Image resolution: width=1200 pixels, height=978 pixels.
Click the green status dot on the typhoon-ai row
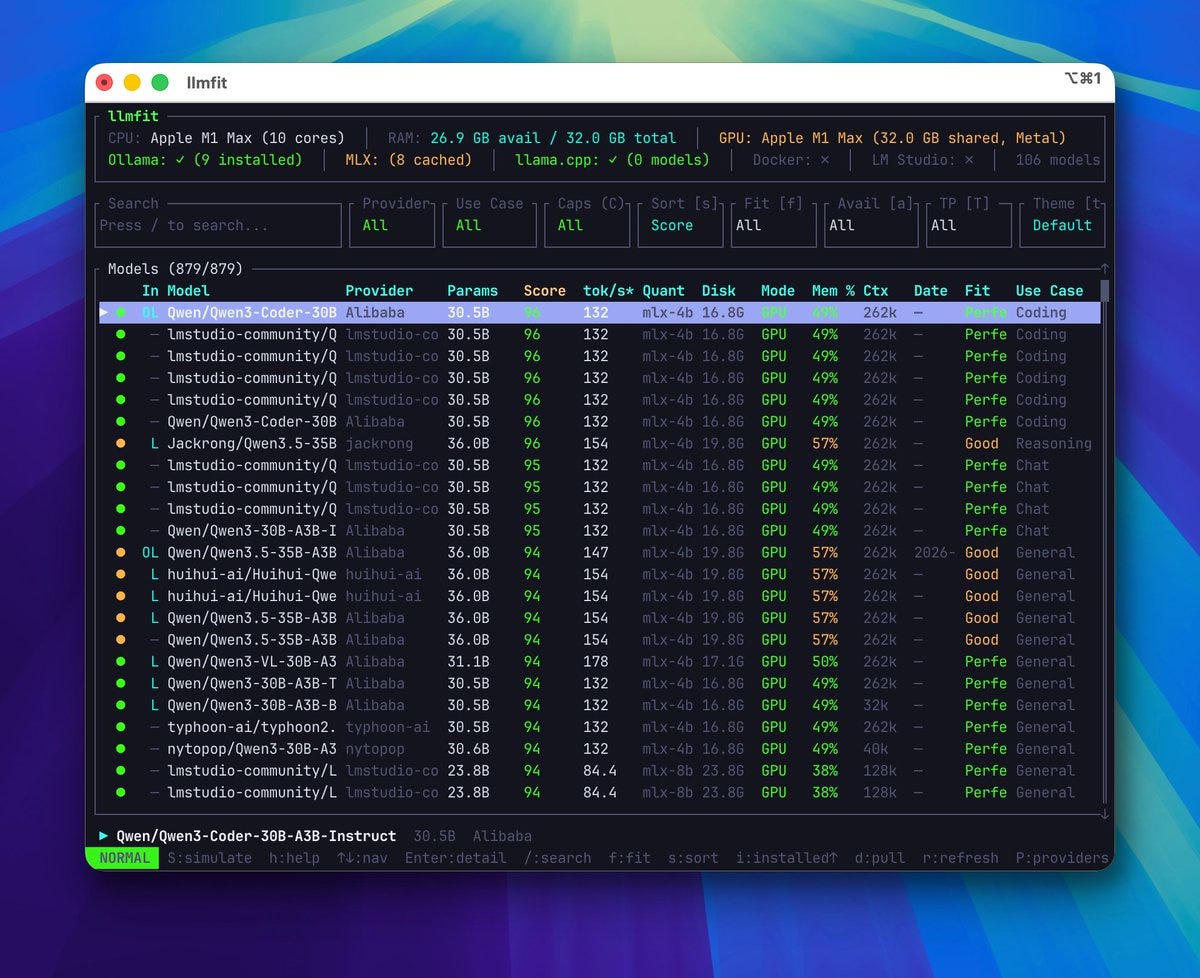(121, 727)
